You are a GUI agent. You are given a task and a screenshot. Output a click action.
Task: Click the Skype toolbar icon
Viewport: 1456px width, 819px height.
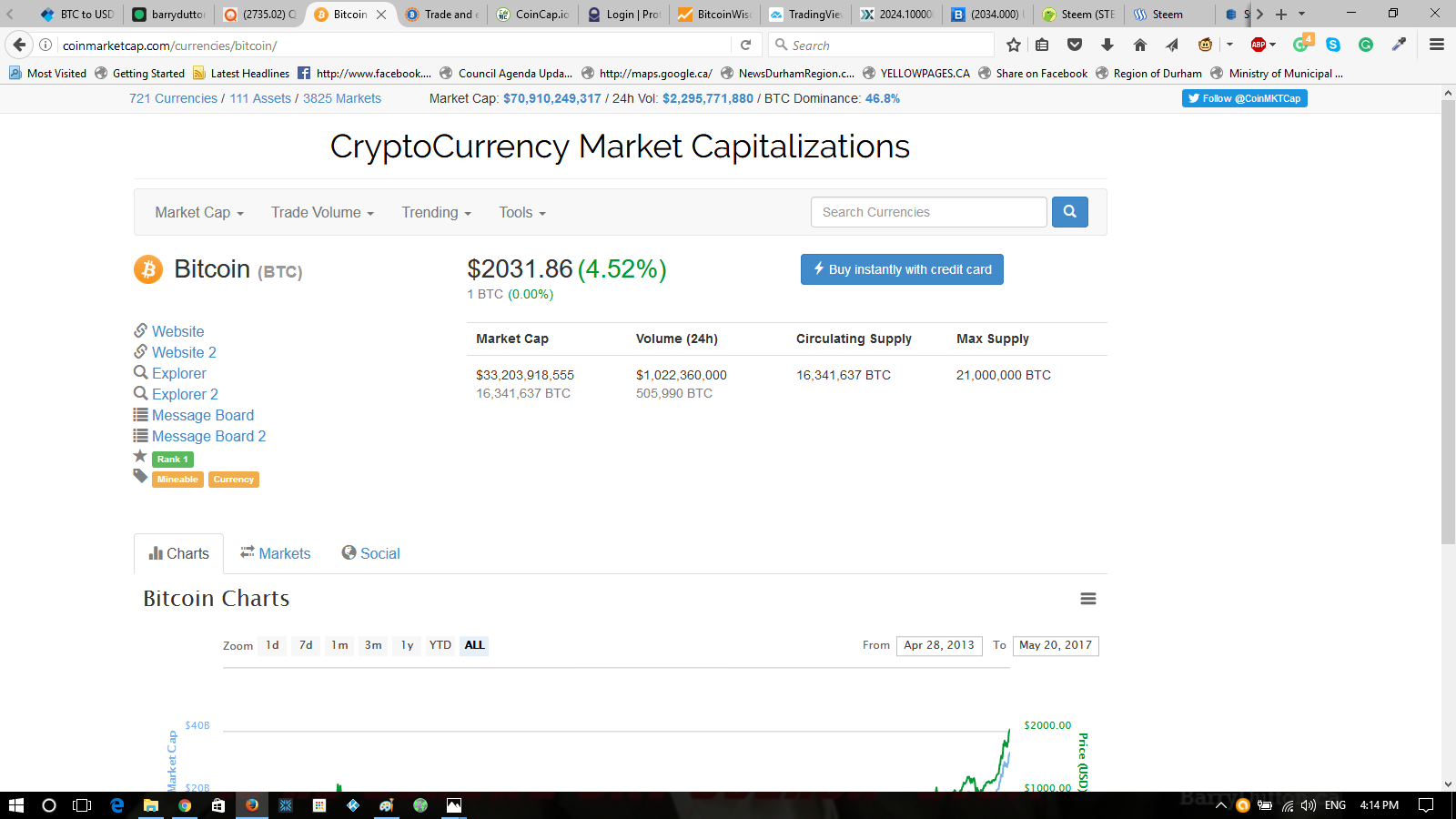pyautogui.click(x=1333, y=45)
